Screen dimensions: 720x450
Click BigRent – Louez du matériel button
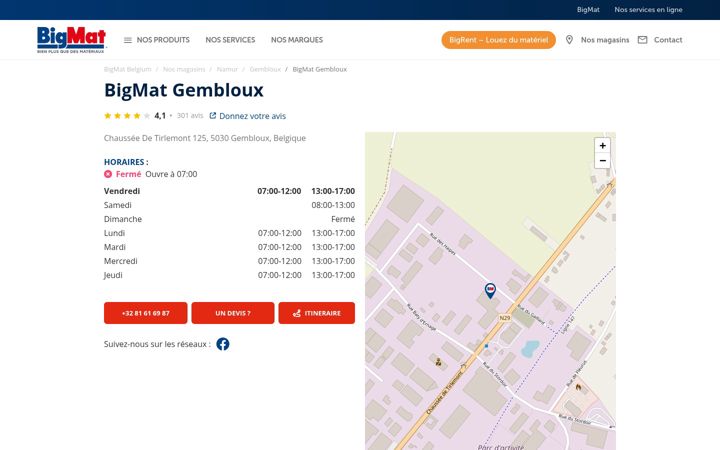[499, 40]
